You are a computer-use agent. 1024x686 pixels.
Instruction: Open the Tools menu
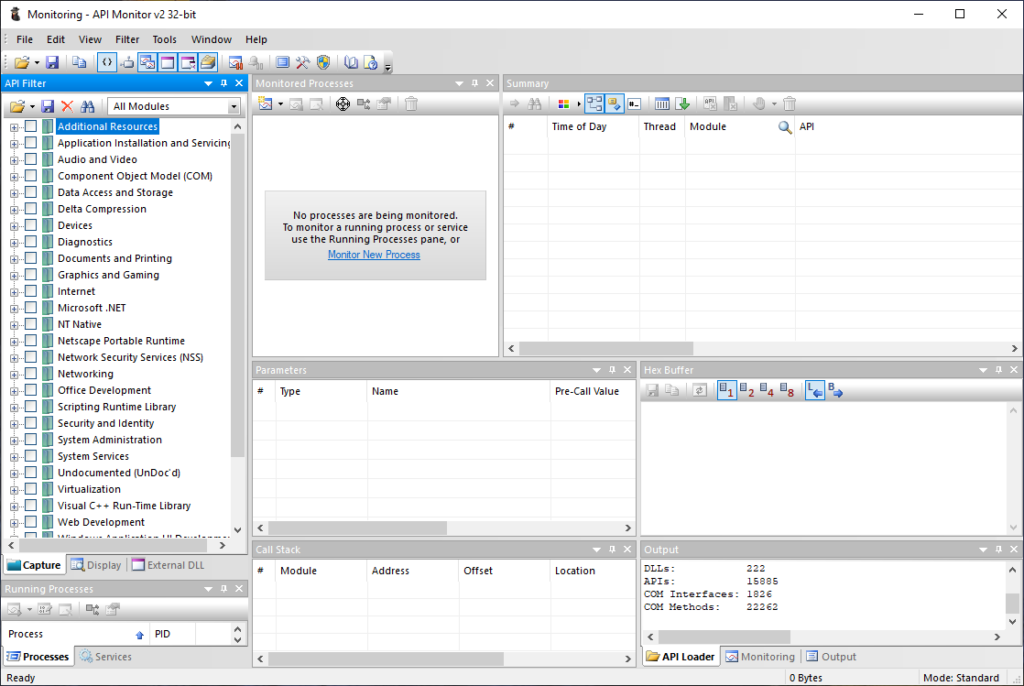pos(164,39)
